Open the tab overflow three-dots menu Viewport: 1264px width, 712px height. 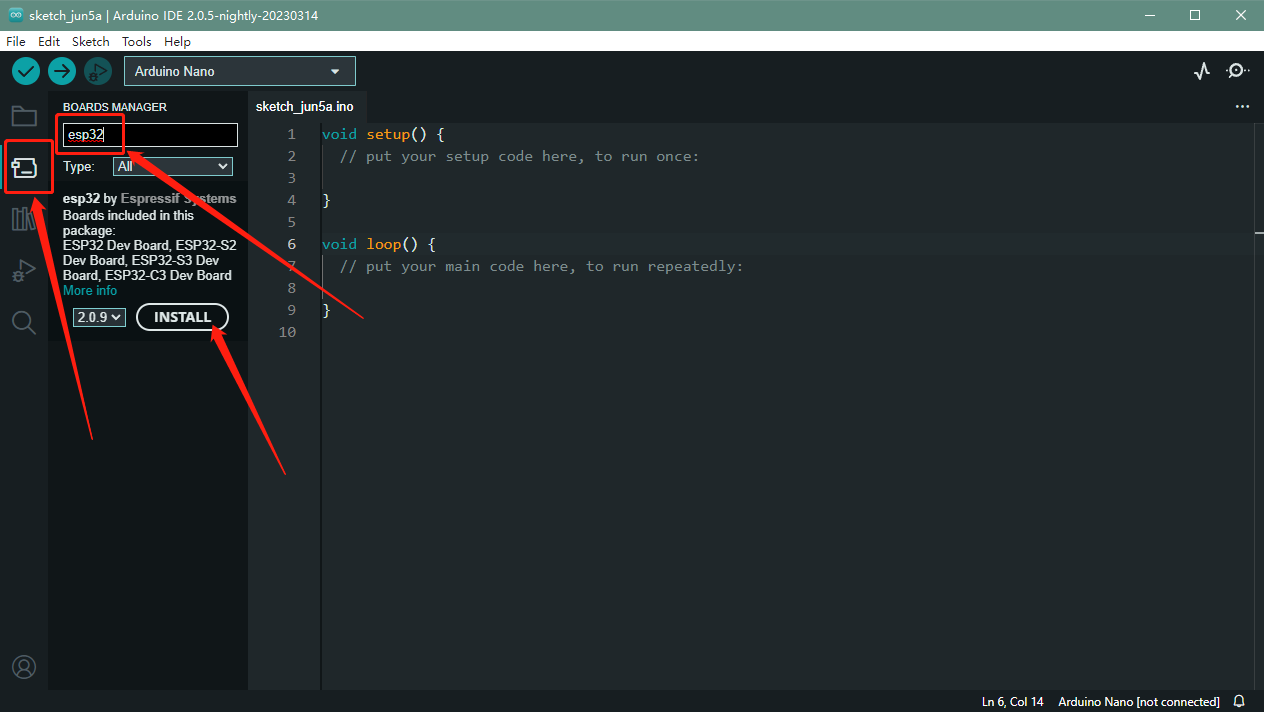point(1242,106)
